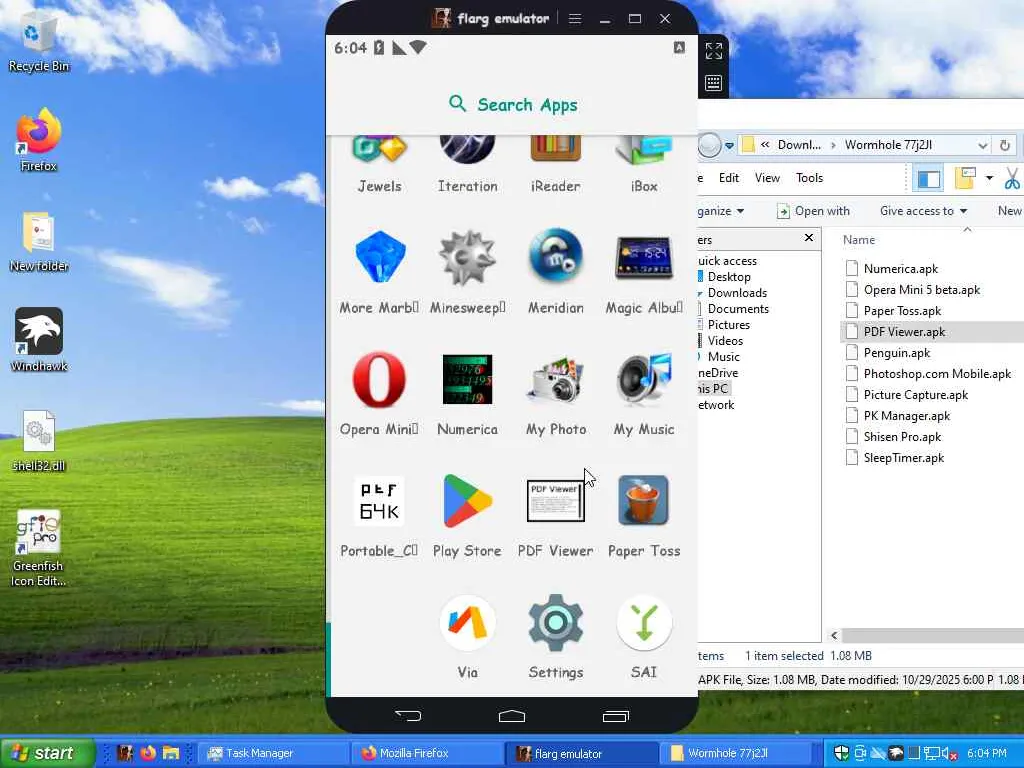This screenshot has height=768, width=1024.
Task: Tap the Android home navigation button
Action: (x=512, y=716)
